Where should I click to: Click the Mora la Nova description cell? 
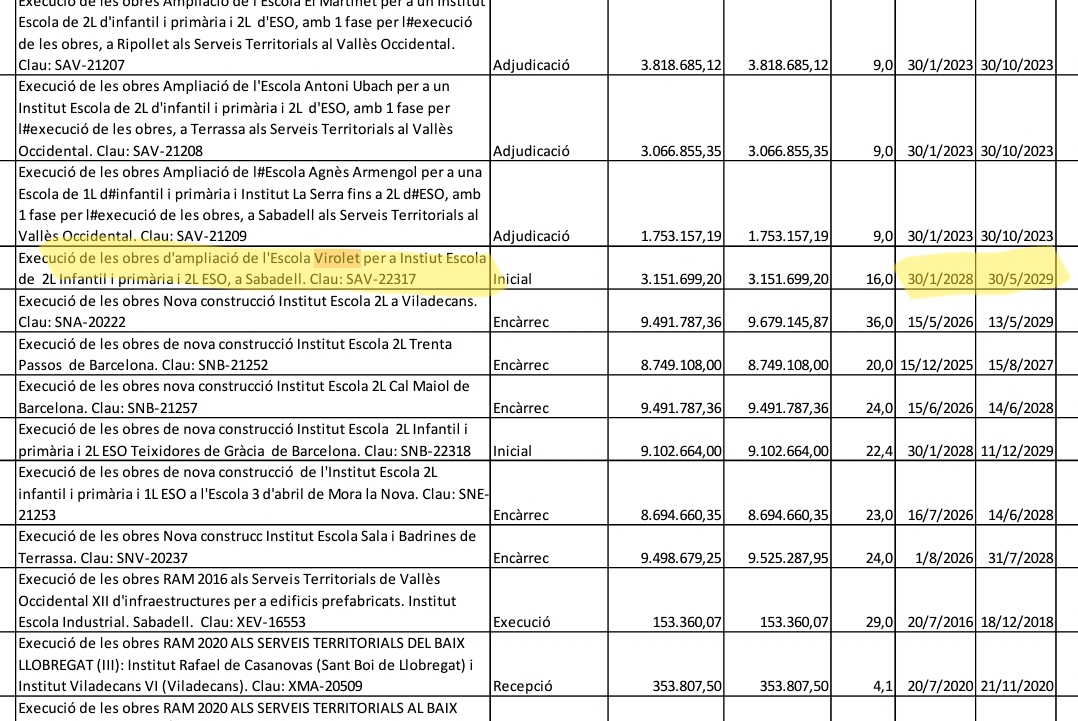(253, 493)
